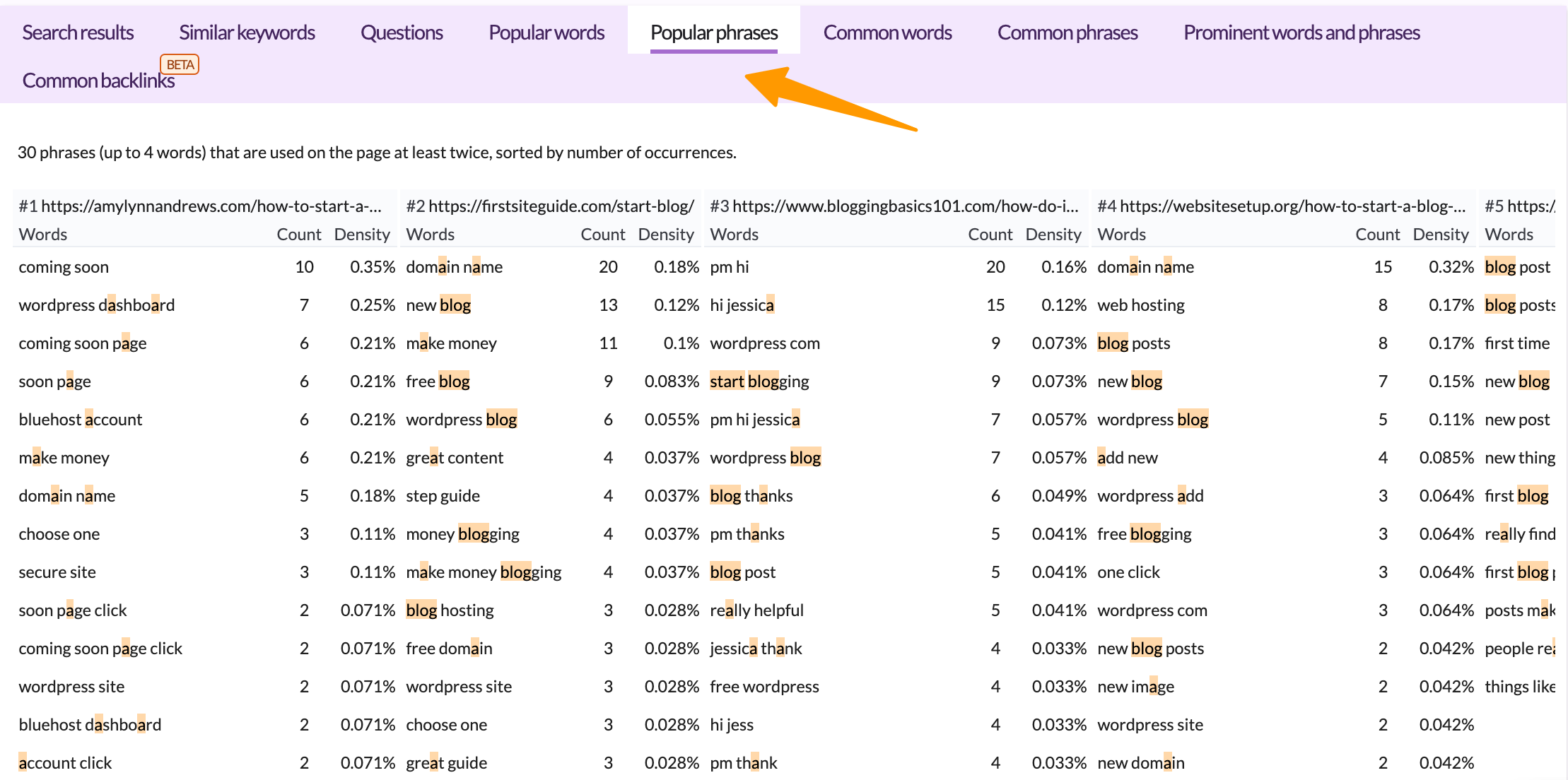The image size is (1568, 780).
Task: Open Prominent words and phrases tab
Action: click(x=1301, y=32)
